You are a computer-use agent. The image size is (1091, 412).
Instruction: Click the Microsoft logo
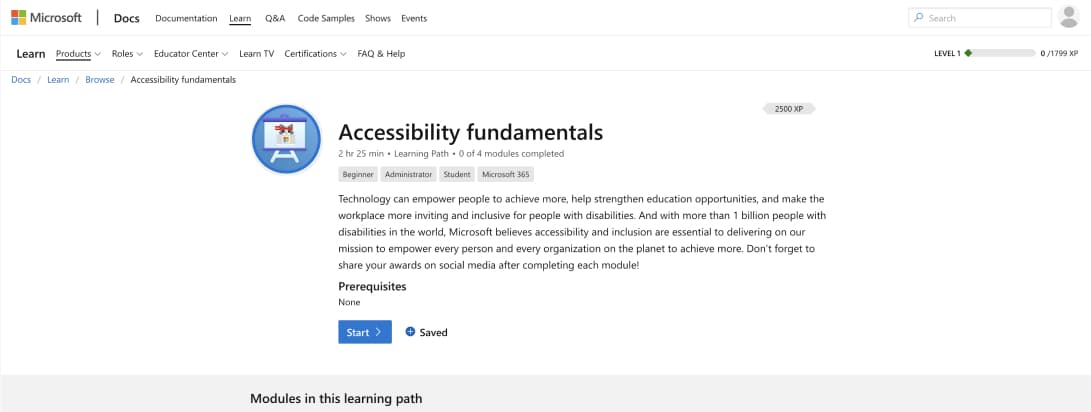click(x=46, y=18)
